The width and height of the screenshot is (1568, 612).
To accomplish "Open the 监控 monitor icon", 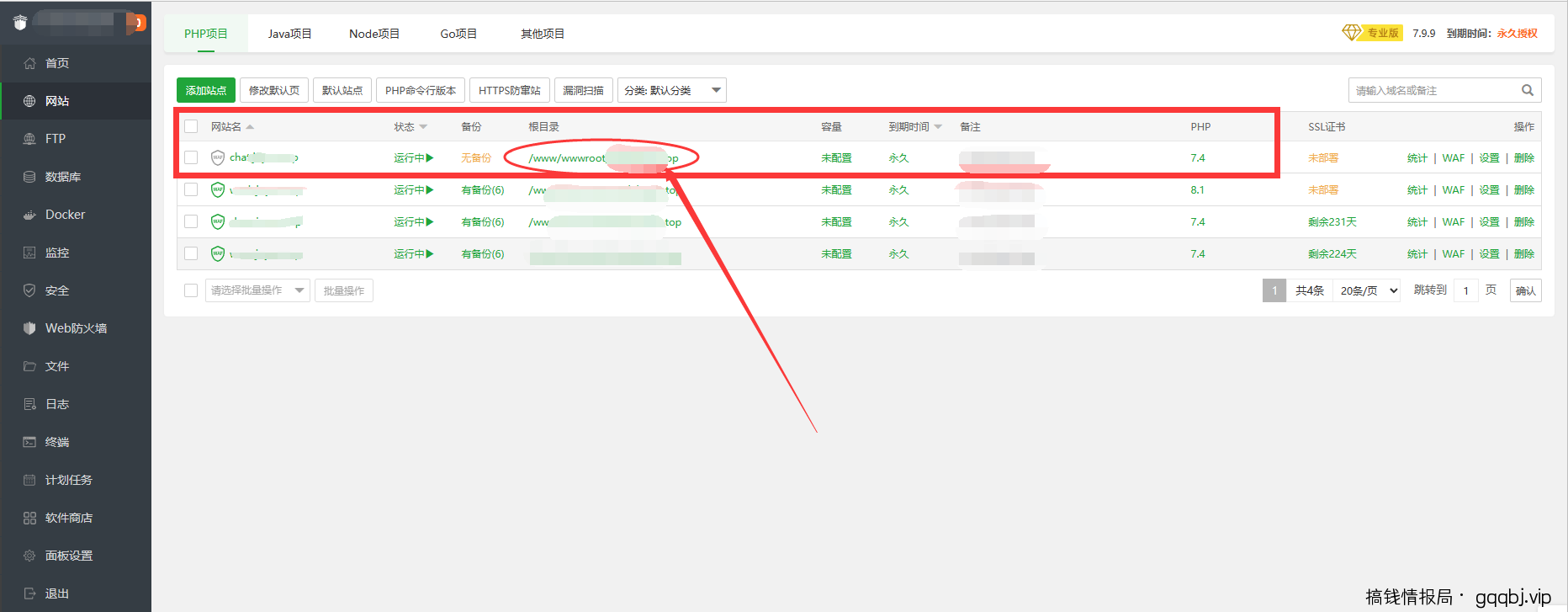I will click(29, 253).
